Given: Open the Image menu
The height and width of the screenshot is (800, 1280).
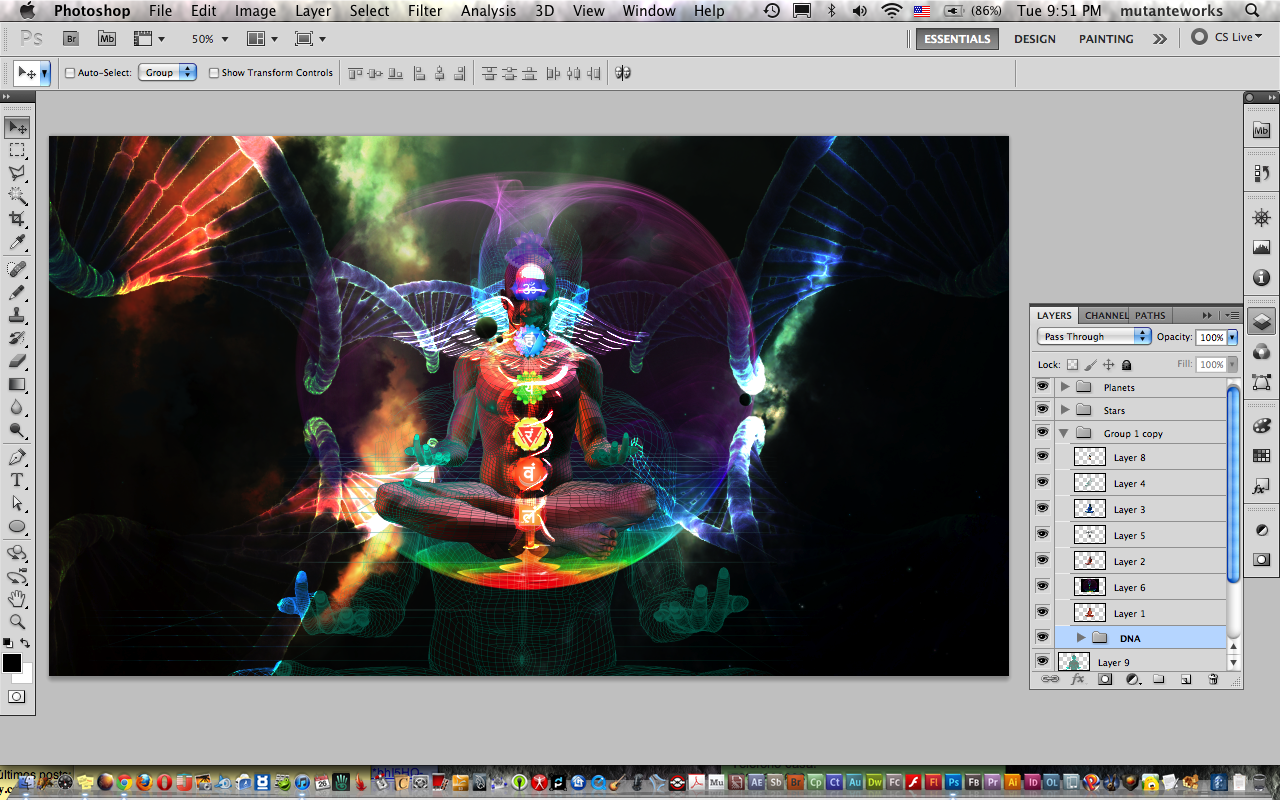Looking at the screenshot, I should (255, 11).
